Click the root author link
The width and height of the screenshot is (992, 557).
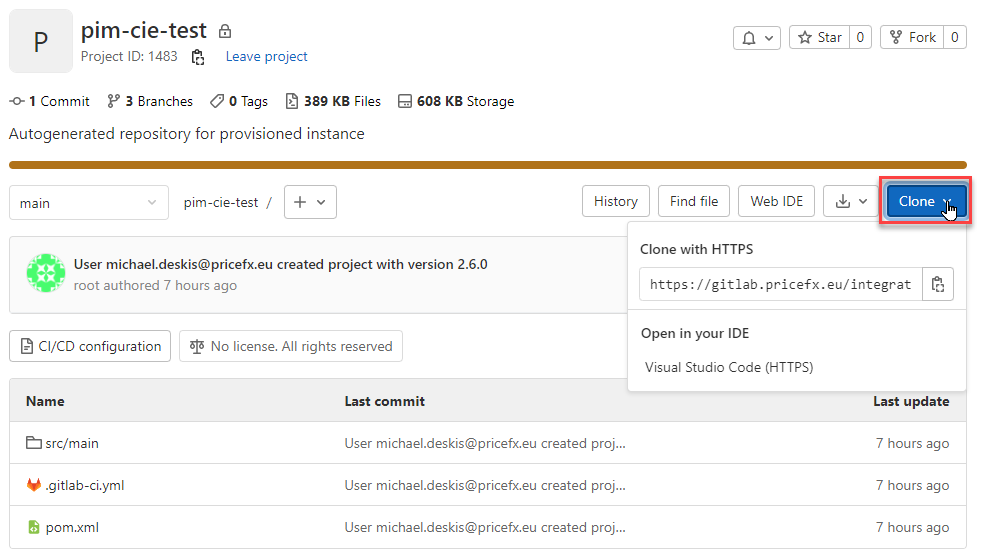point(87,285)
